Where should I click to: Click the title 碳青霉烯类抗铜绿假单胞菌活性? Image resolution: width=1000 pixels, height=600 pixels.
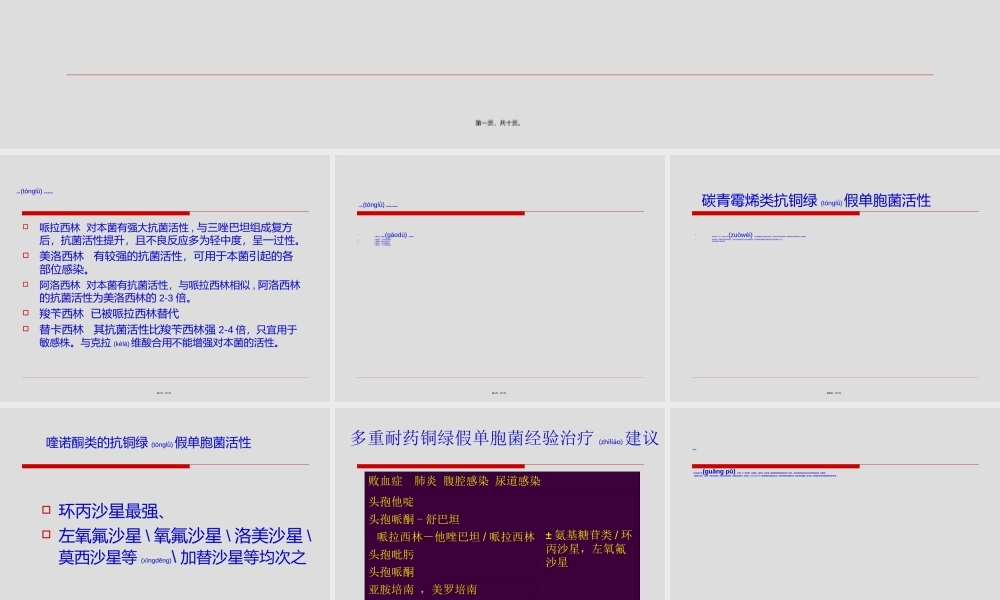coord(816,201)
